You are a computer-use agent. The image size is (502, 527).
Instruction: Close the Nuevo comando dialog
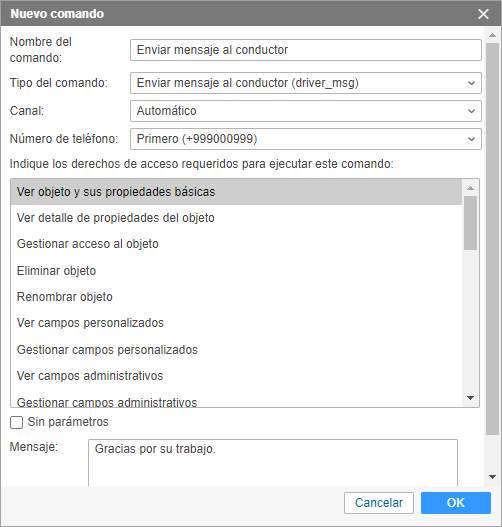coord(483,14)
